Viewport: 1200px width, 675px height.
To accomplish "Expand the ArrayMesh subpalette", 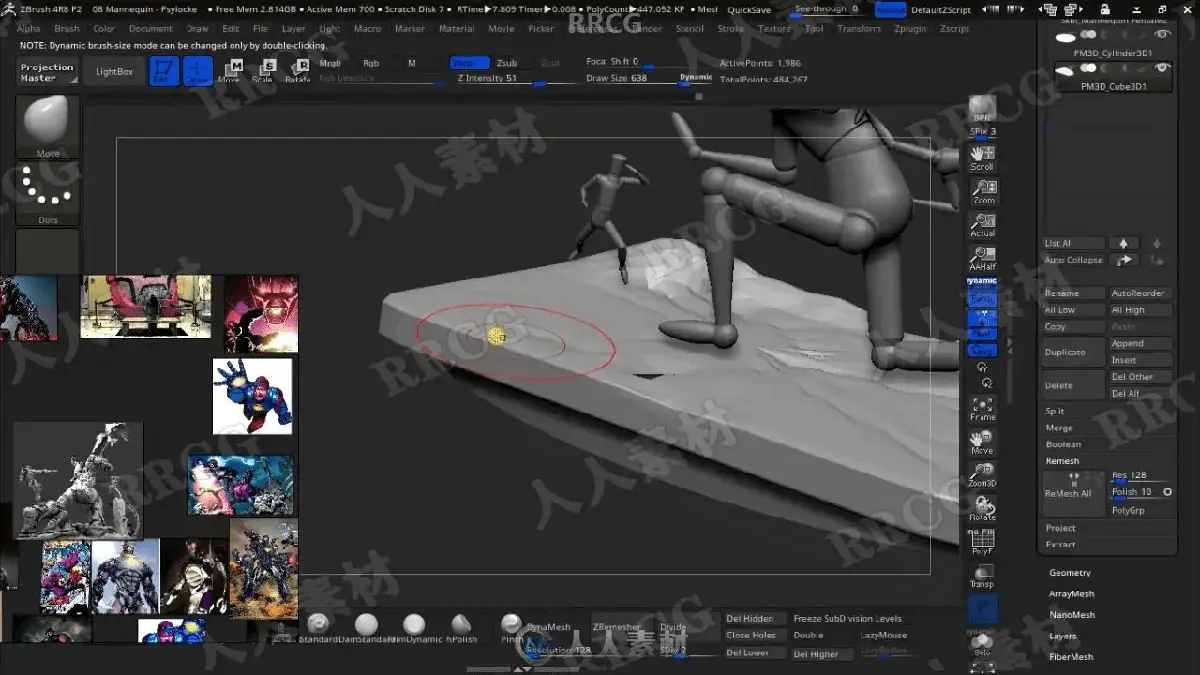I will coord(1071,594).
